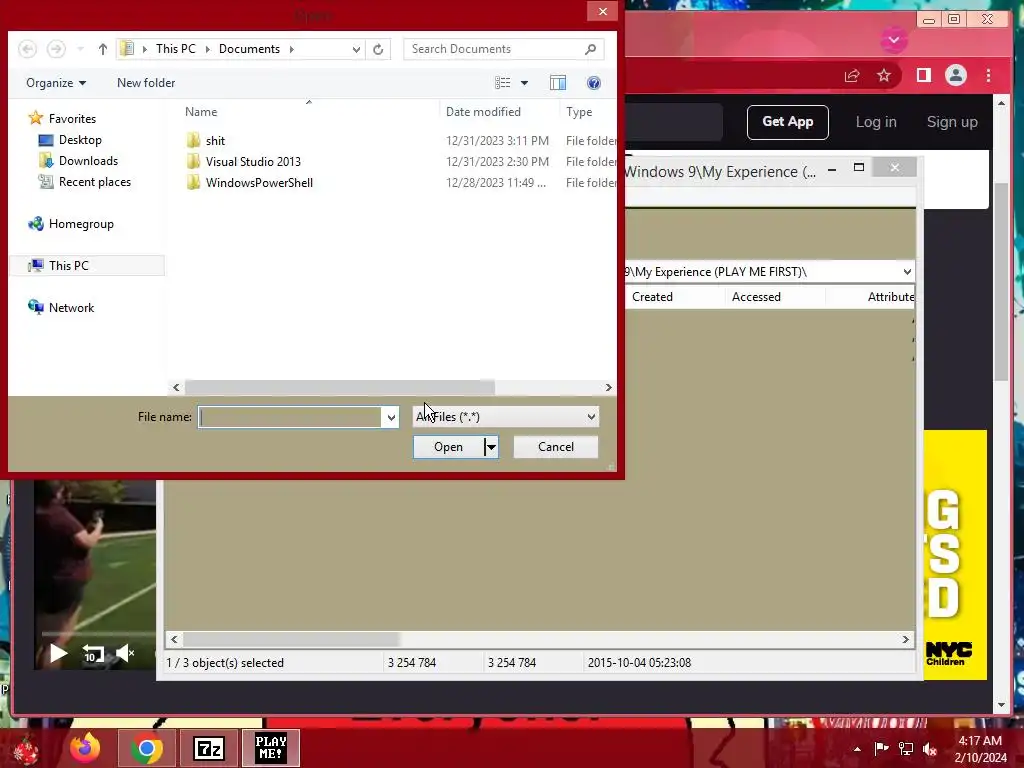Select the folder named shit
1024x768 pixels.
(215, 140)
